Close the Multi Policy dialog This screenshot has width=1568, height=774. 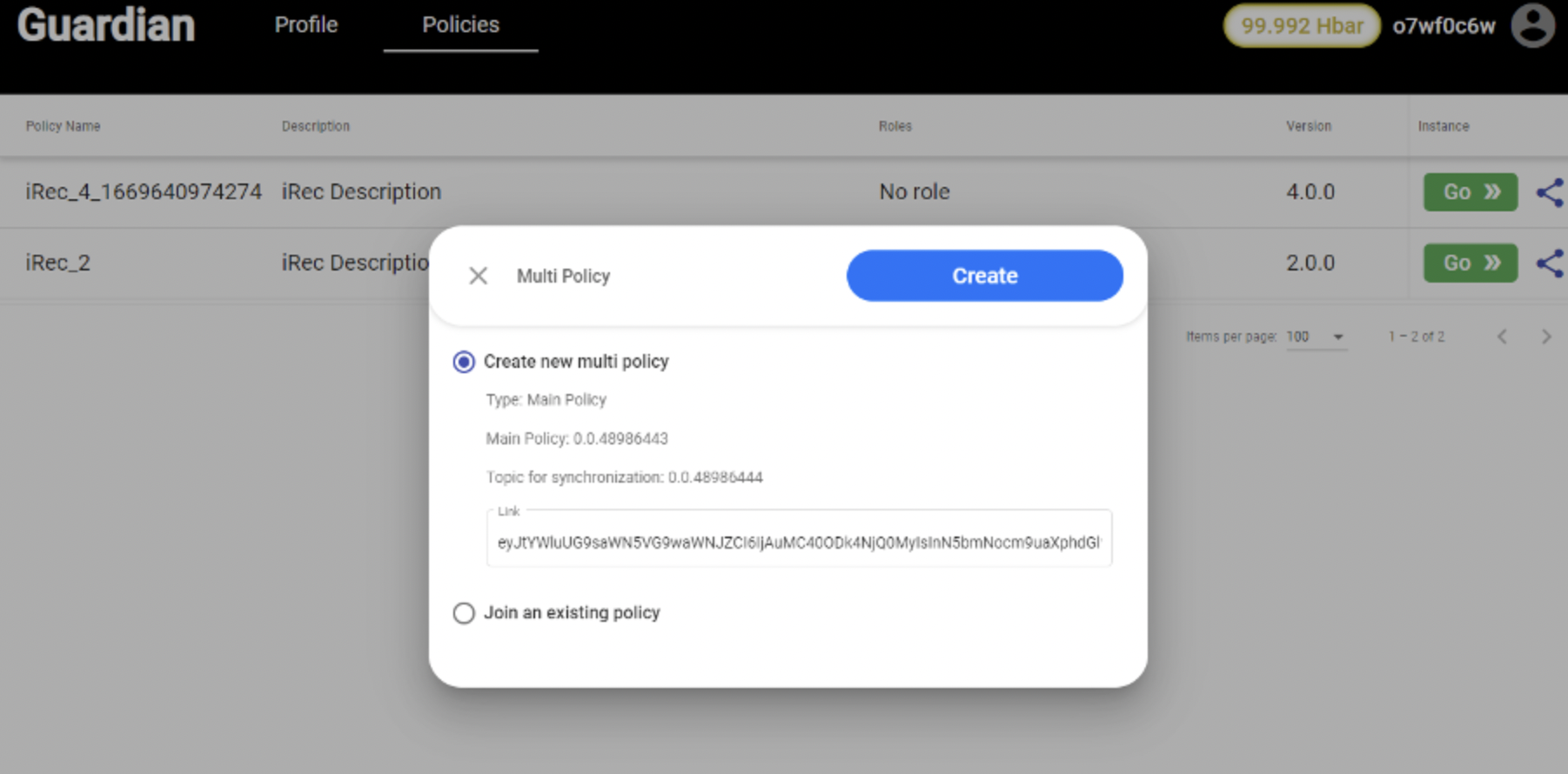tap(478, 276)
